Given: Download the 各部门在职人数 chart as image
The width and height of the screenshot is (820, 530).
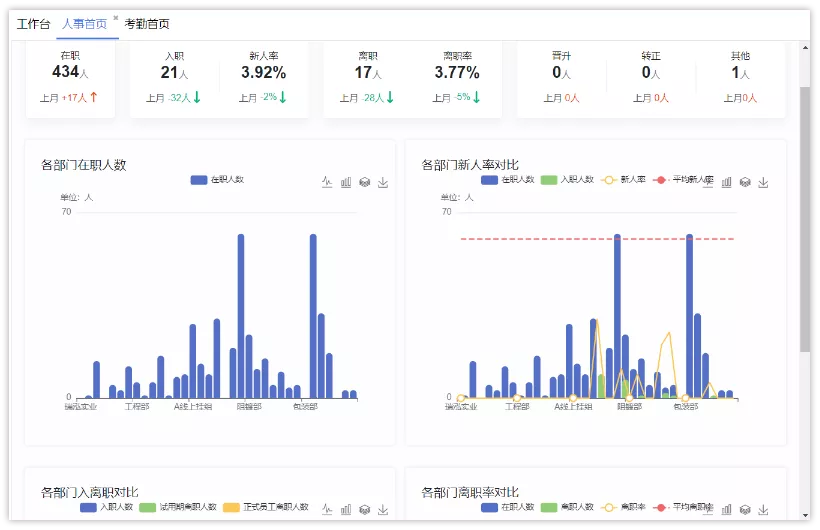Looking at the screenshot, I should [383, 182].
